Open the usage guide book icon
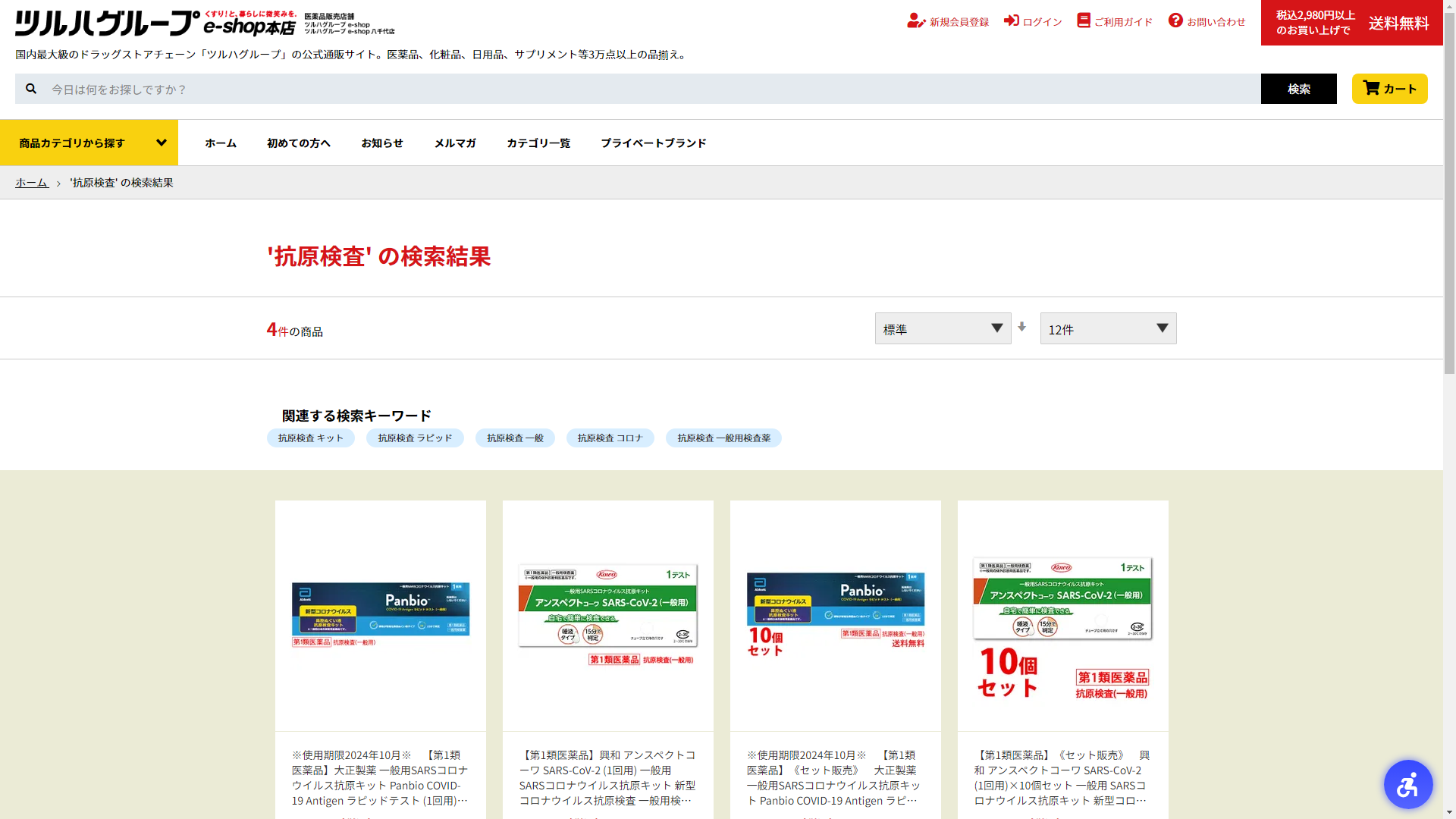 click(1084, 20)
